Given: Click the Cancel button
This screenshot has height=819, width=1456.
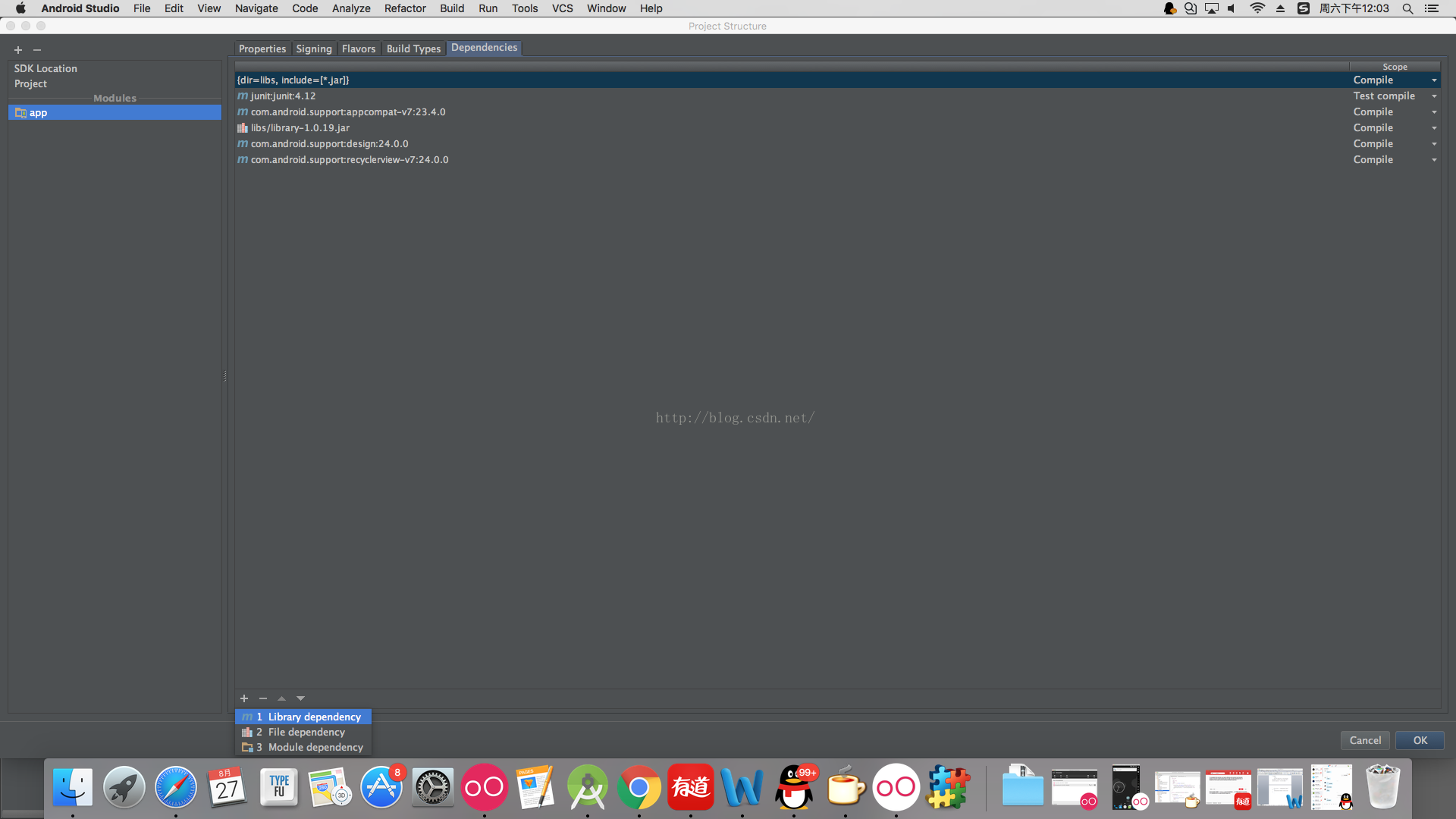Looking at the screenshot, I should click(x=1365, y=740).
